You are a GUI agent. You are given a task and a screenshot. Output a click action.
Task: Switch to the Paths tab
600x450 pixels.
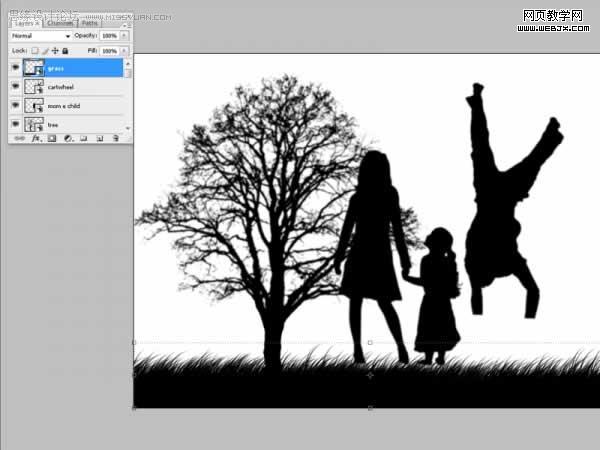[90, 23]
